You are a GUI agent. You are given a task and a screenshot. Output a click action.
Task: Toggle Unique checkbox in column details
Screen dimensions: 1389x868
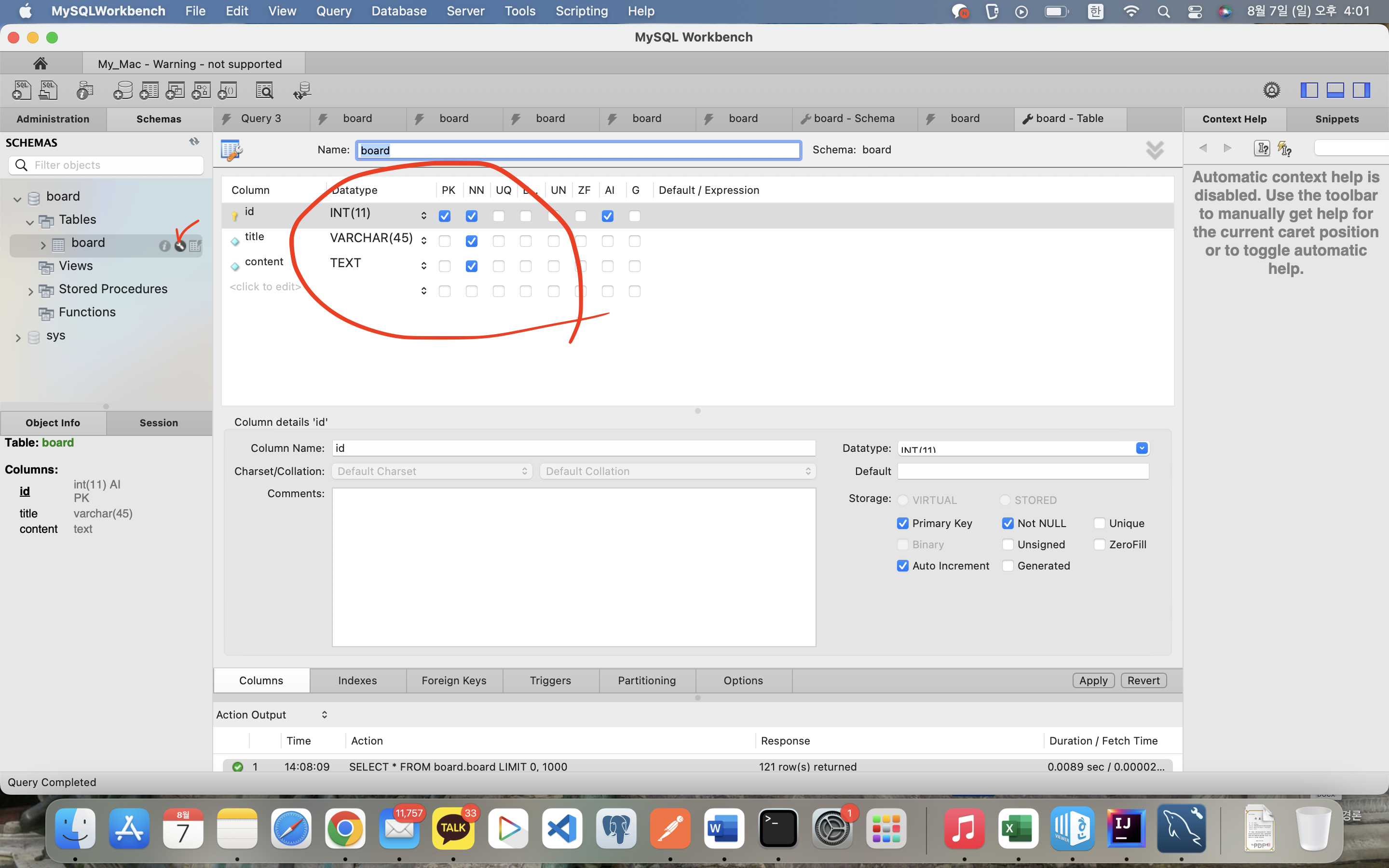[1099, 523]
